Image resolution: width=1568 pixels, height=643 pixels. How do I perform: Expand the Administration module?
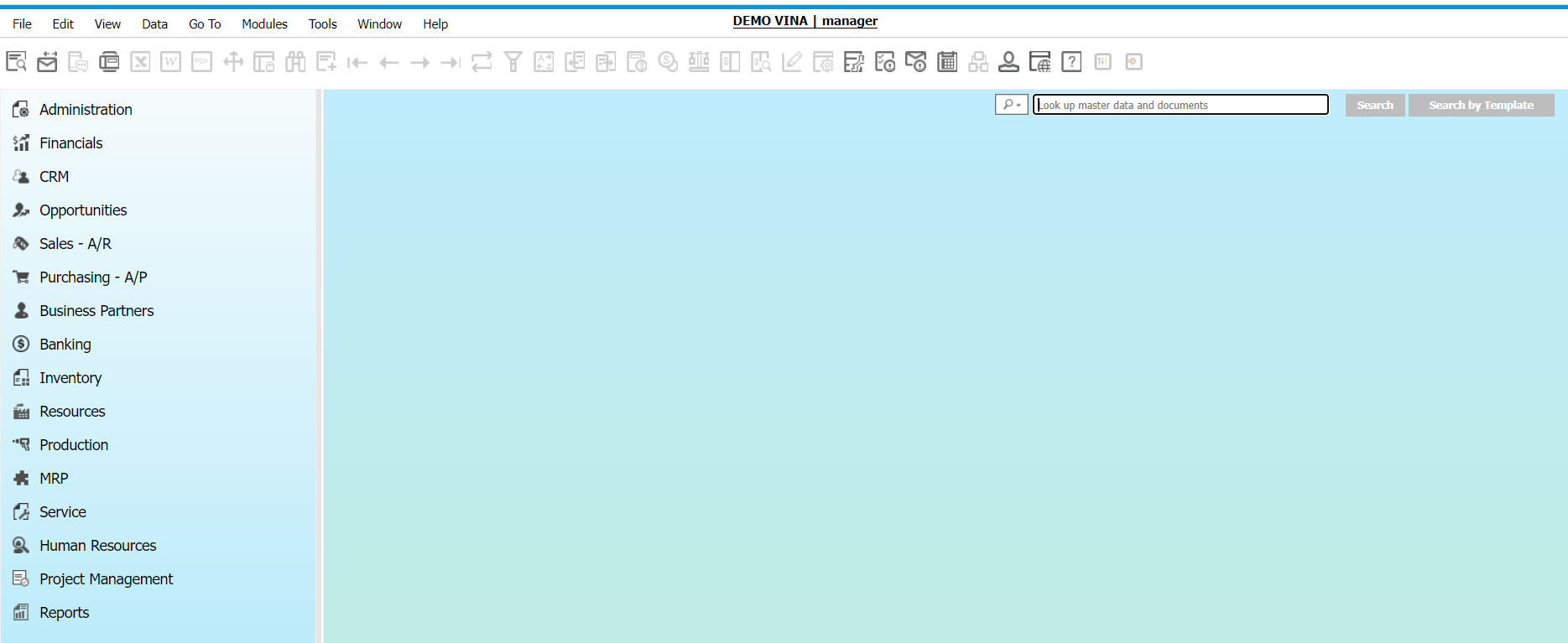click(x=86, y=110)
